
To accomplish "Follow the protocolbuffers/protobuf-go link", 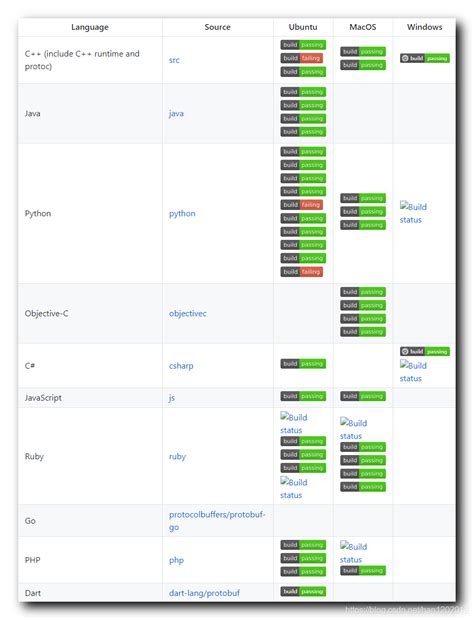I will pyautogui.click(x=217, y=521).
